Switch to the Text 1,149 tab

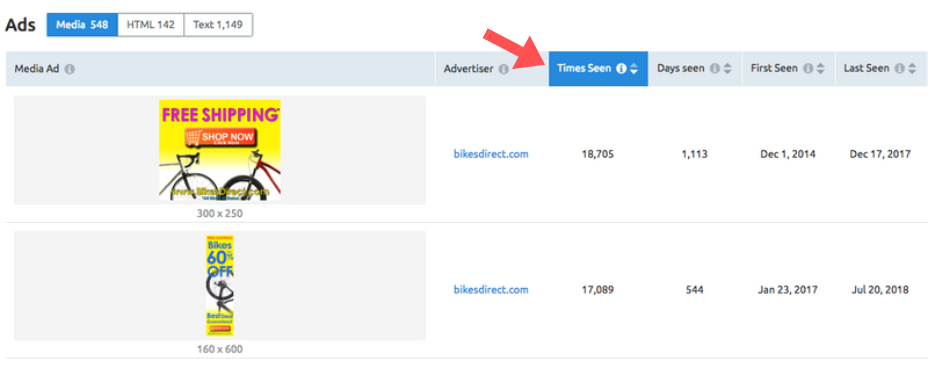tap(218, 26)
